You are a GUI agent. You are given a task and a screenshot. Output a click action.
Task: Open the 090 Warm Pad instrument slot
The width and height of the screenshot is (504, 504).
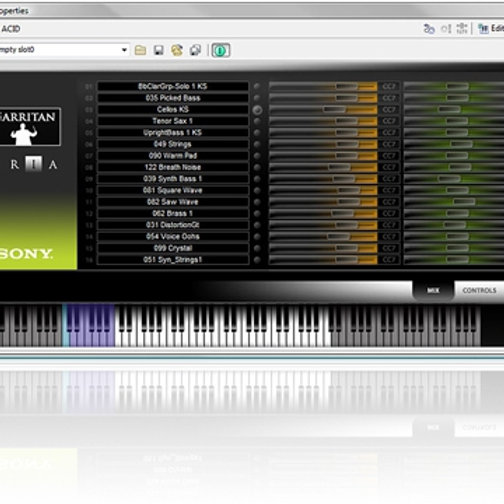[x=173, y=156]
